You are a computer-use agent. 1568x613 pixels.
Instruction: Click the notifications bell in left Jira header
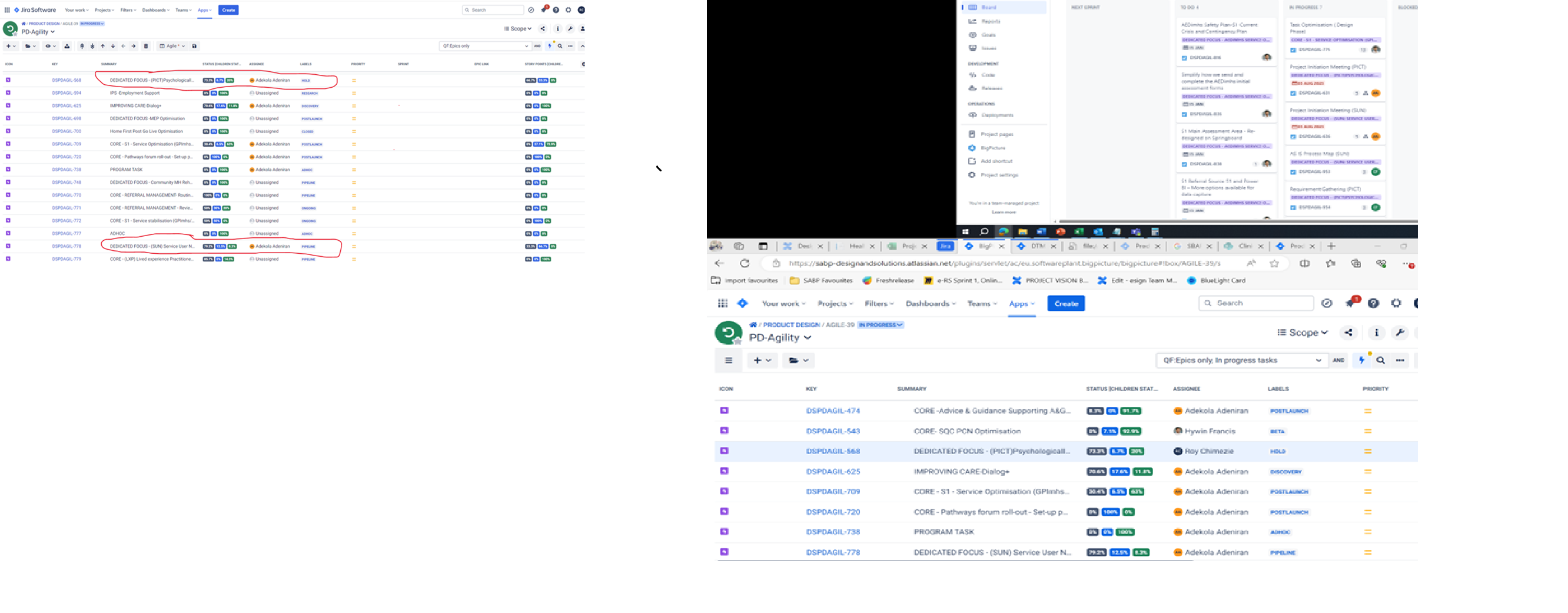click(545, 9)
